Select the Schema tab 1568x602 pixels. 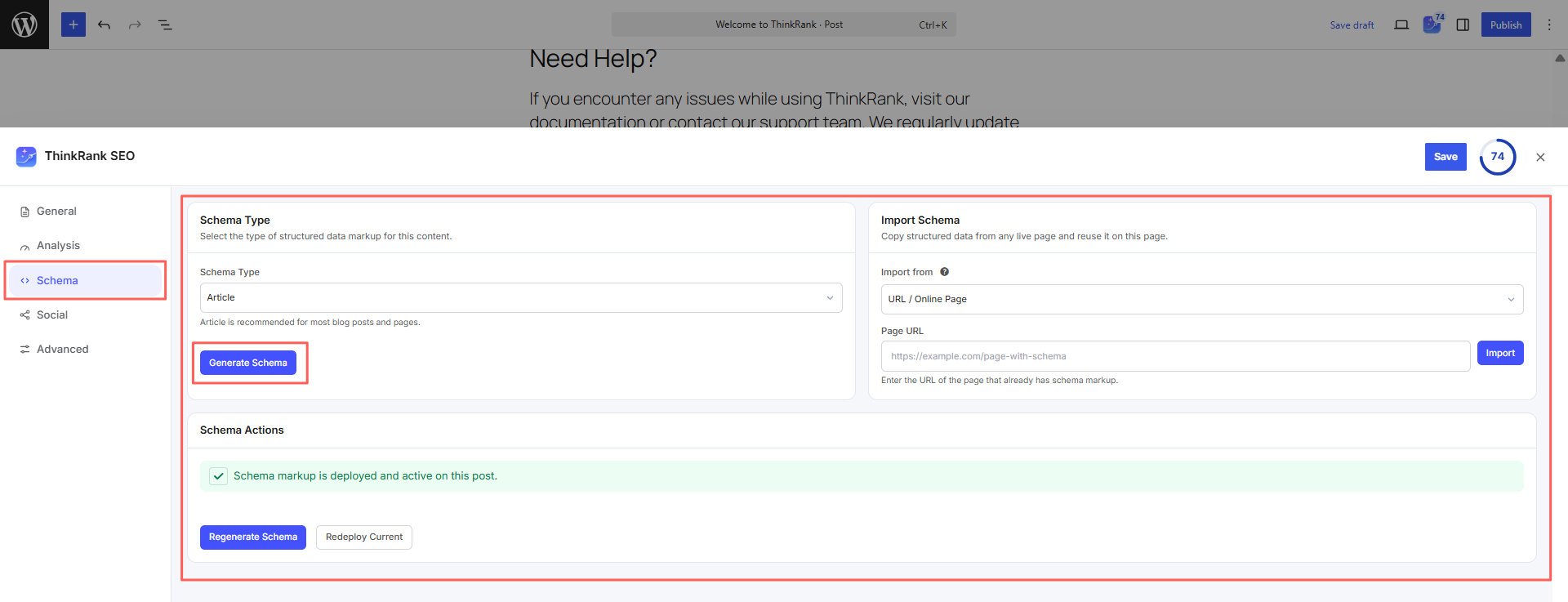click(85, 280)
